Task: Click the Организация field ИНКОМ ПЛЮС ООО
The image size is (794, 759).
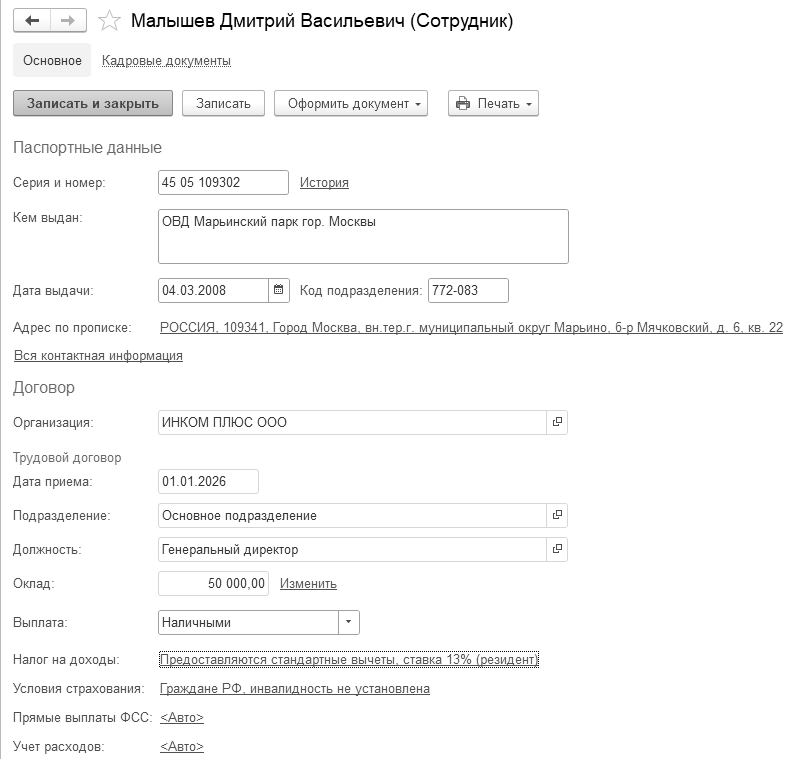Action: 352,422
